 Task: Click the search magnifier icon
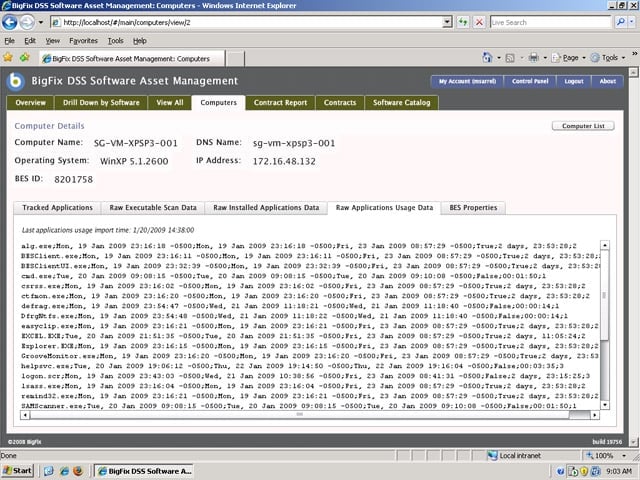(621, 22)
